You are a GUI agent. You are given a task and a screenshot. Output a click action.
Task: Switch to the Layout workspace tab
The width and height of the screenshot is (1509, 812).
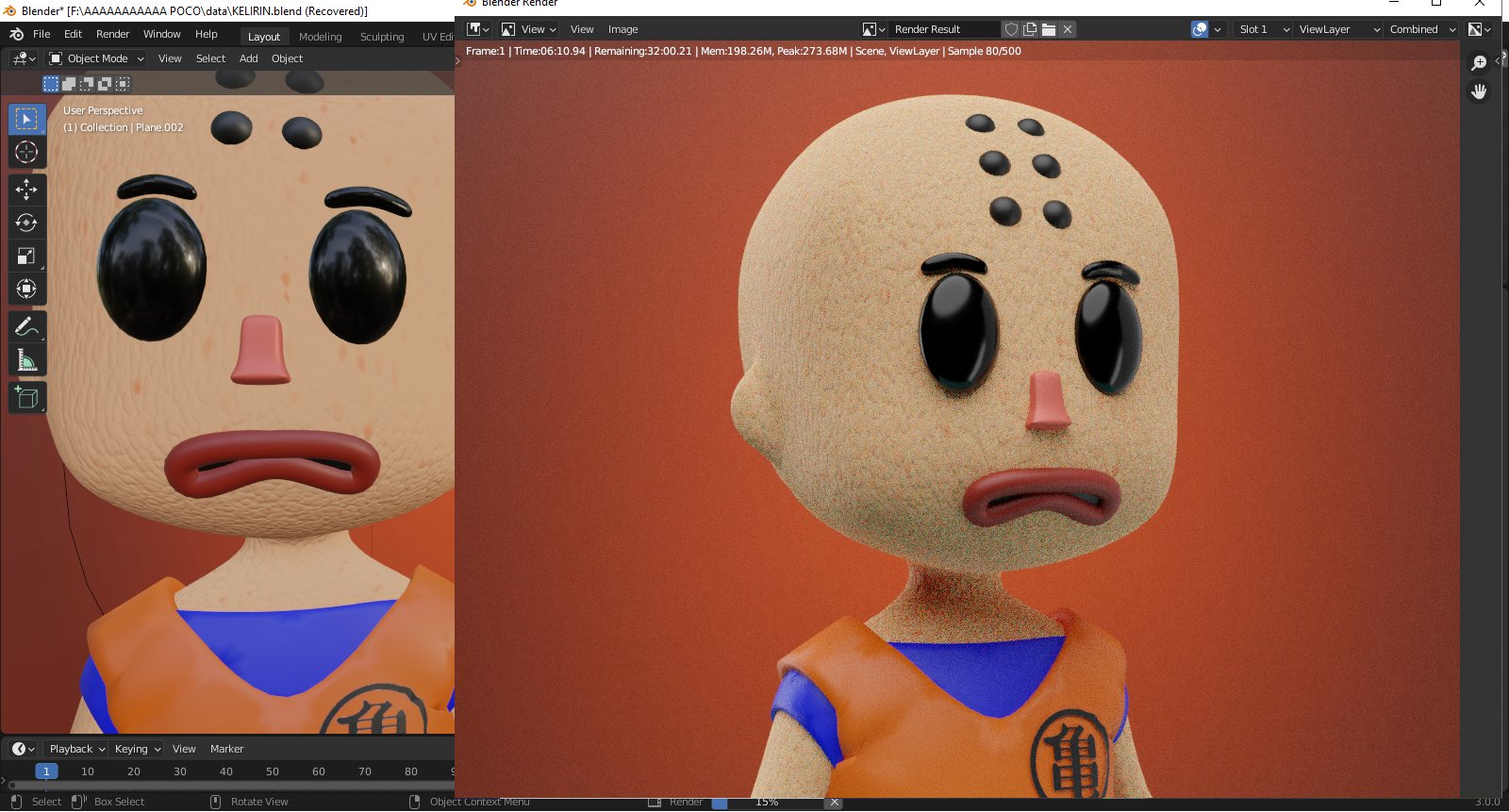click(x=264, y=37)
